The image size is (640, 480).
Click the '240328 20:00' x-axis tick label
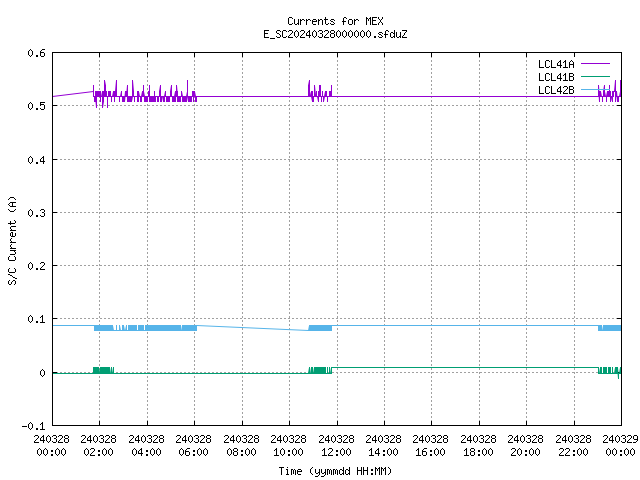point(525,445)
